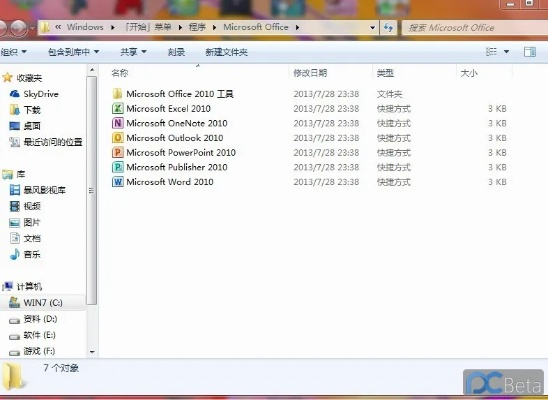The image size is (548, 400).
Task: Select the Microsoft Excel 2010 shortcut icon
Action: click(117, 108)
